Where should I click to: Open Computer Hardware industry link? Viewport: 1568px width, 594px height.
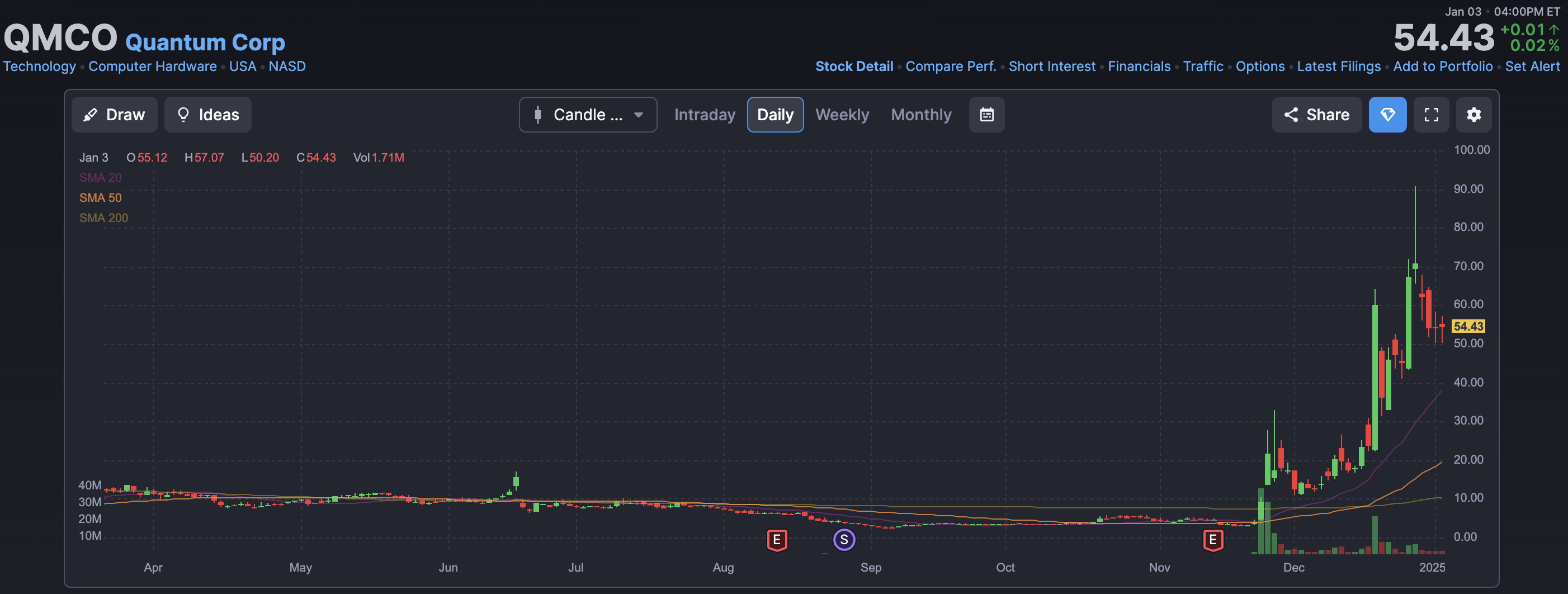coord(152,67)
